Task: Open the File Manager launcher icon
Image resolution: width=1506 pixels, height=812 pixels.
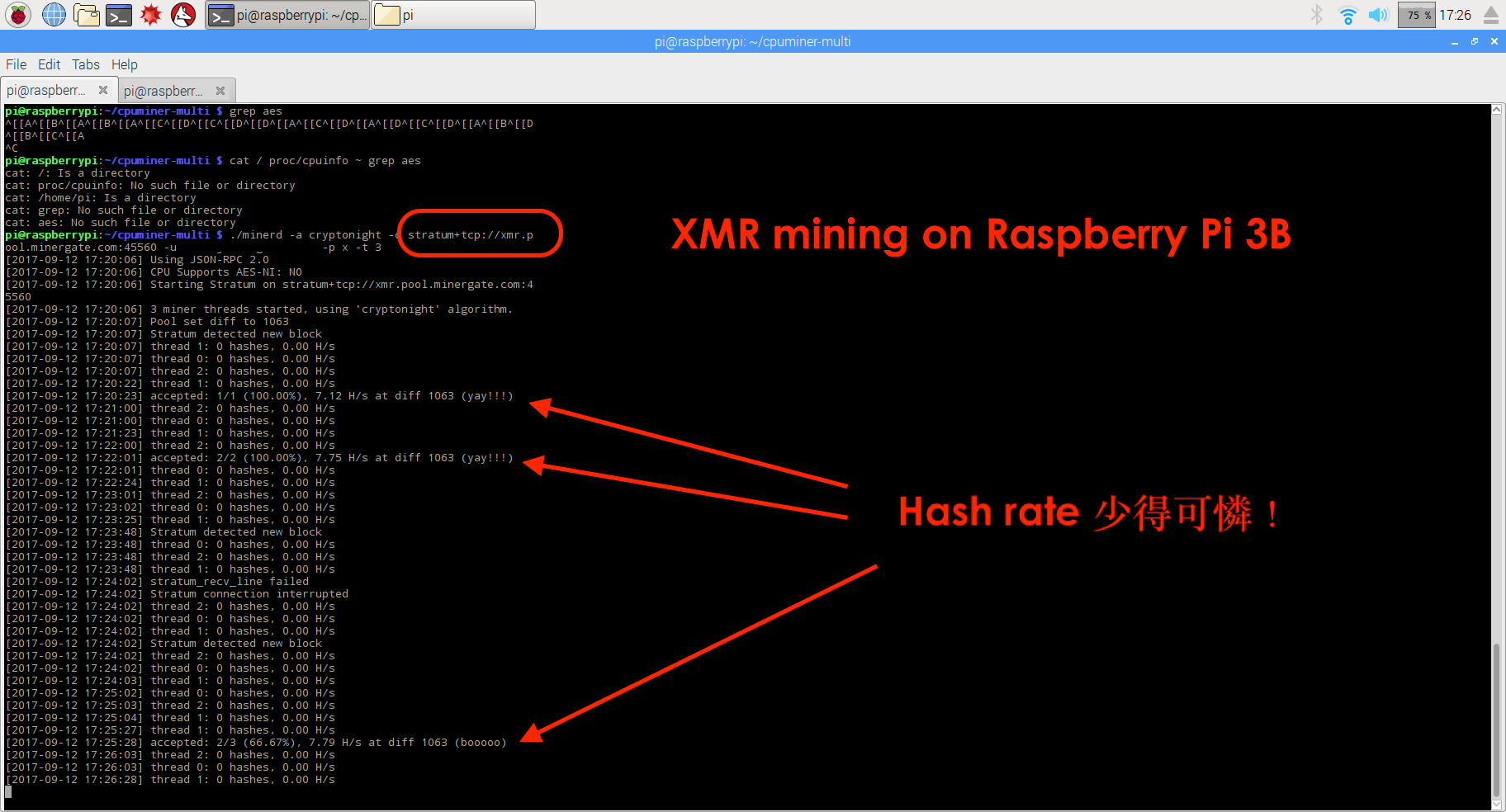Action: pyautogui.click(x=86, y=14)
